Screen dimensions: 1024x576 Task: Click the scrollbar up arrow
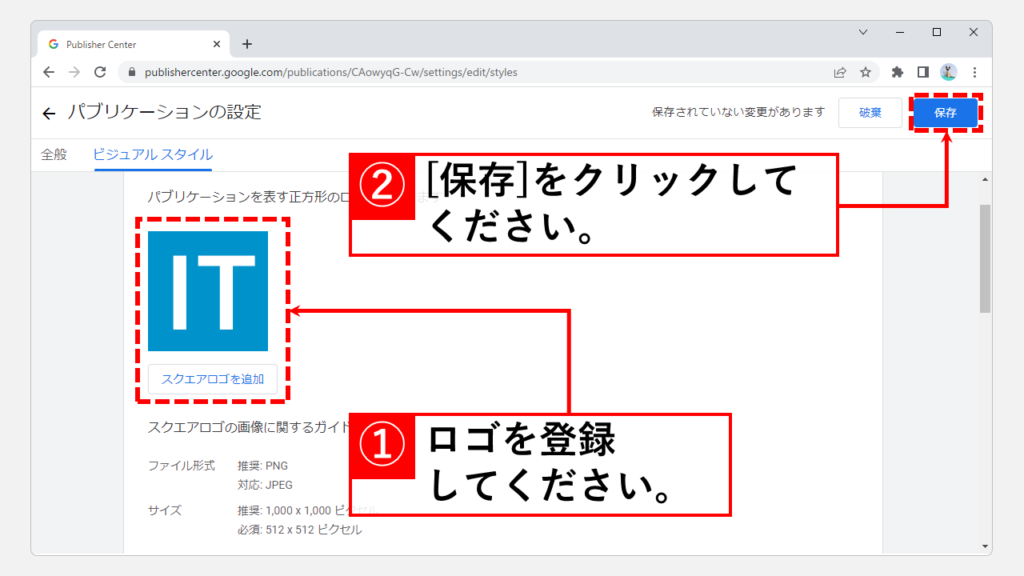coord(985,179)
